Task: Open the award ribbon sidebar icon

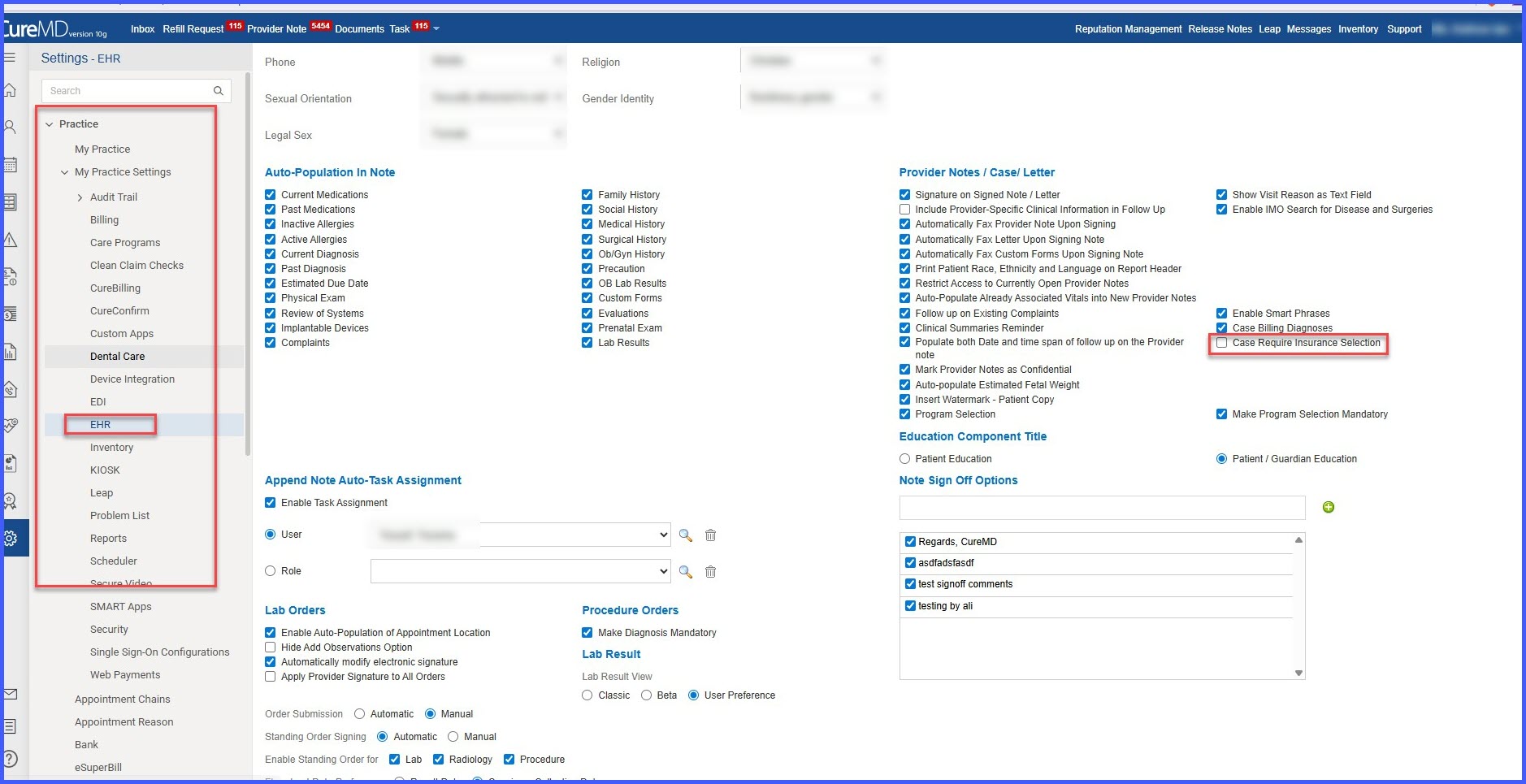Action: click(x=10, y=500)
